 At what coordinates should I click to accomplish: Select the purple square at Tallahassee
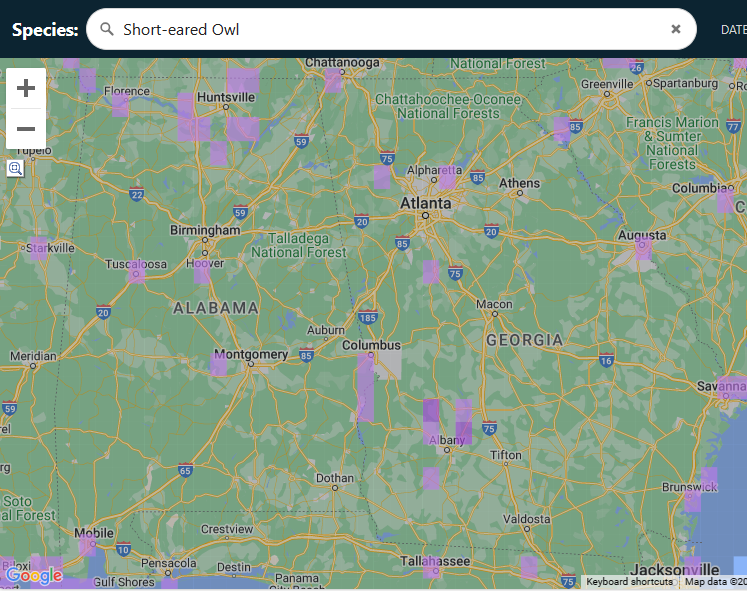[x=431, y=567]
